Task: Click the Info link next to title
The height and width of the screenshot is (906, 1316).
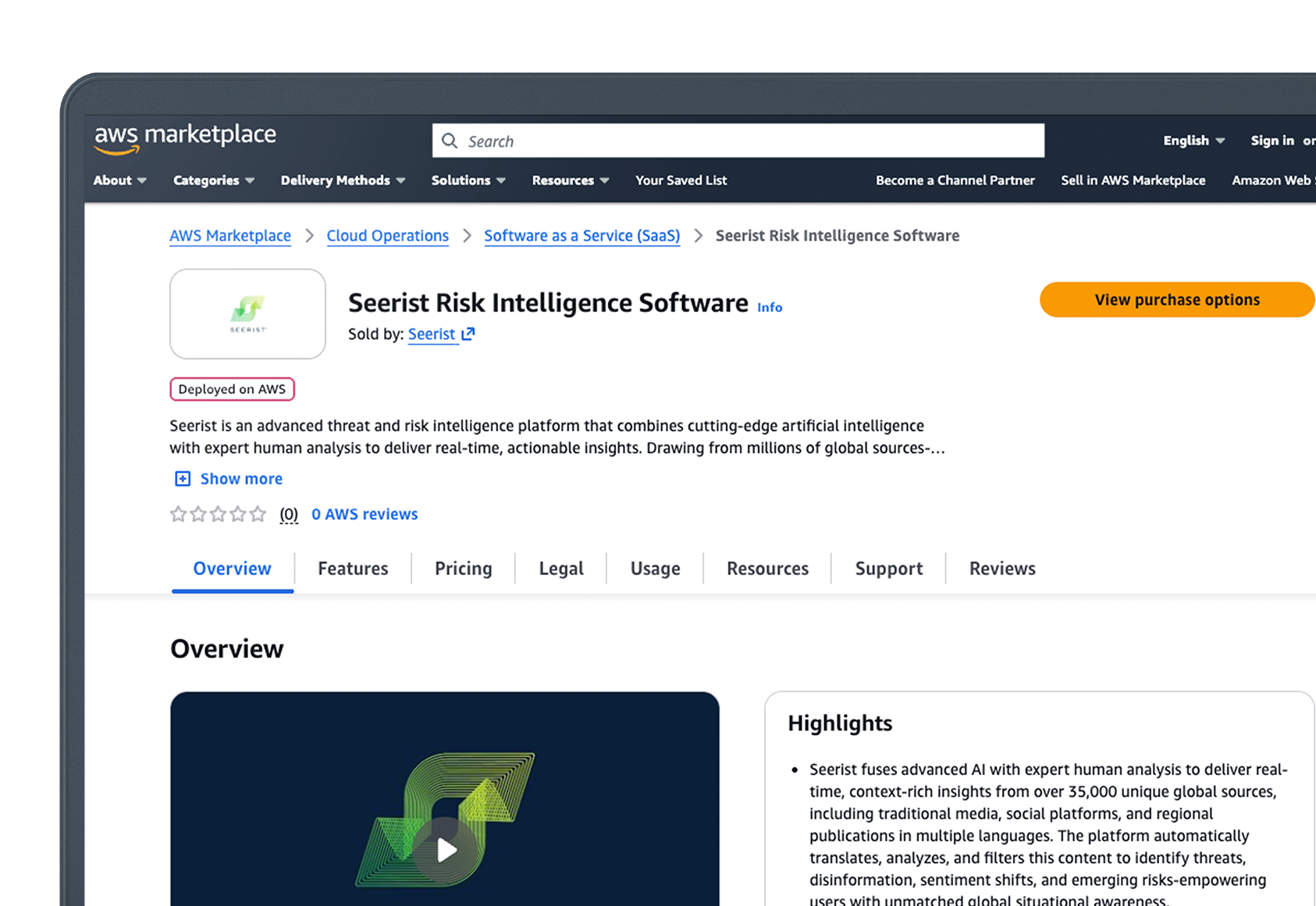Action: coord(770,307)
